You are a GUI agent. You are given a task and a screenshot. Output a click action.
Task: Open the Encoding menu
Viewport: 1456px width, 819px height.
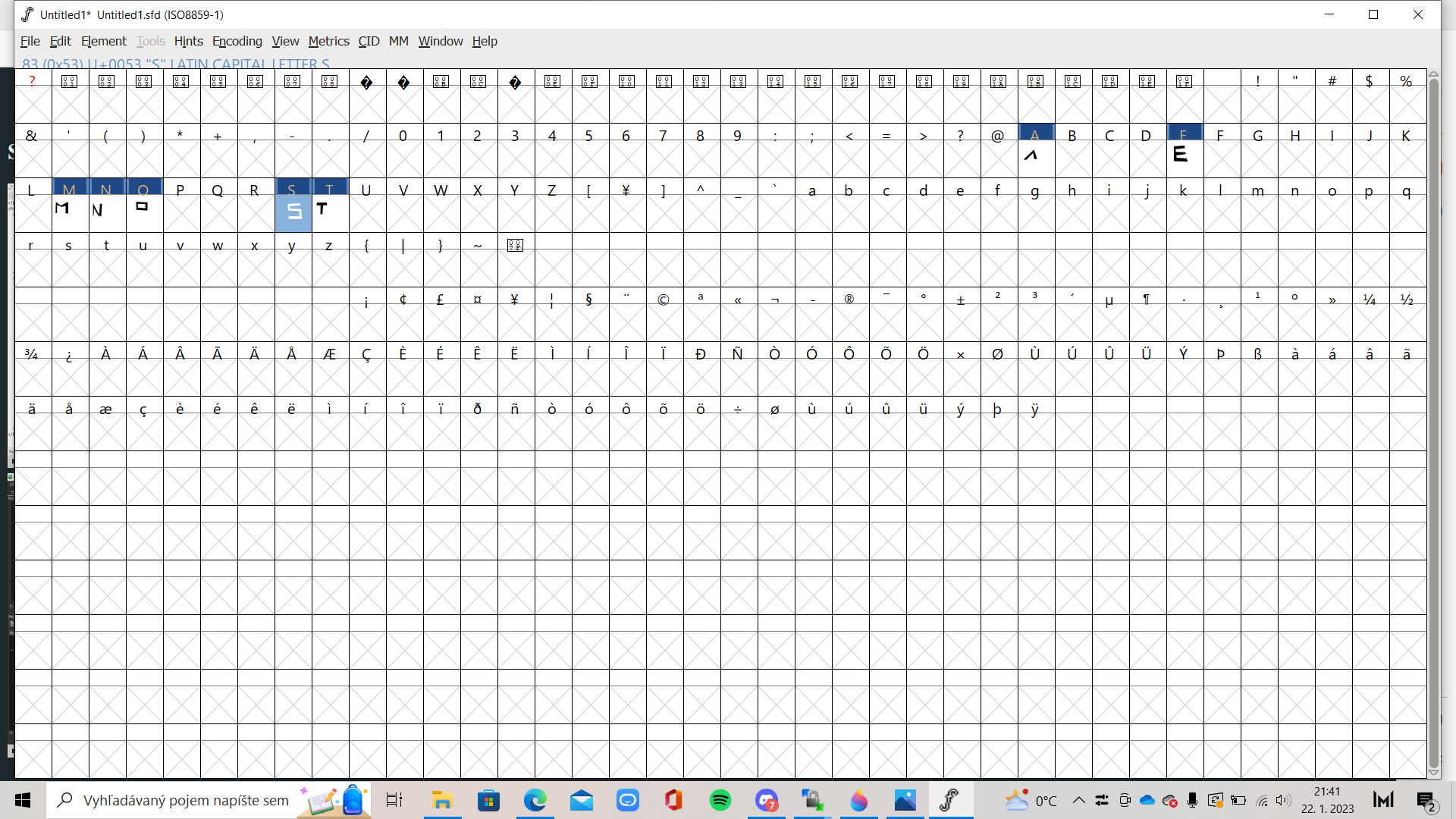(237, 41)
